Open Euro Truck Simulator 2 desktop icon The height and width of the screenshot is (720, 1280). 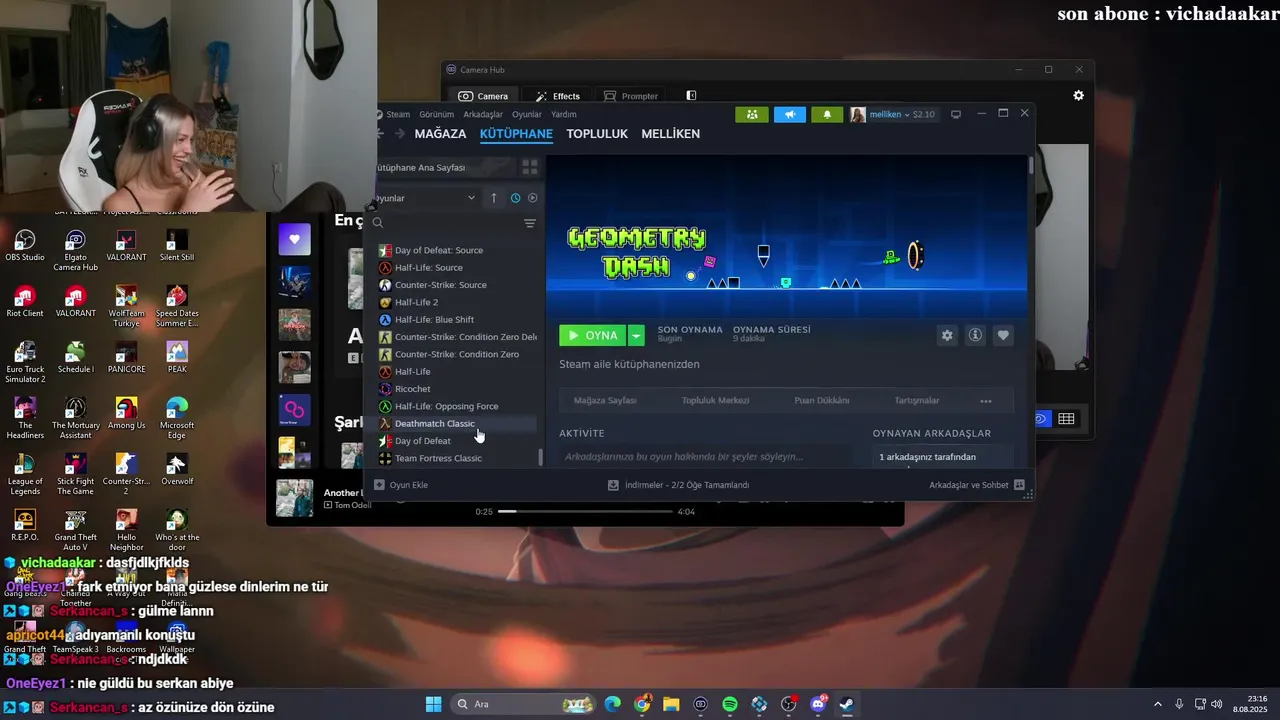25,363
